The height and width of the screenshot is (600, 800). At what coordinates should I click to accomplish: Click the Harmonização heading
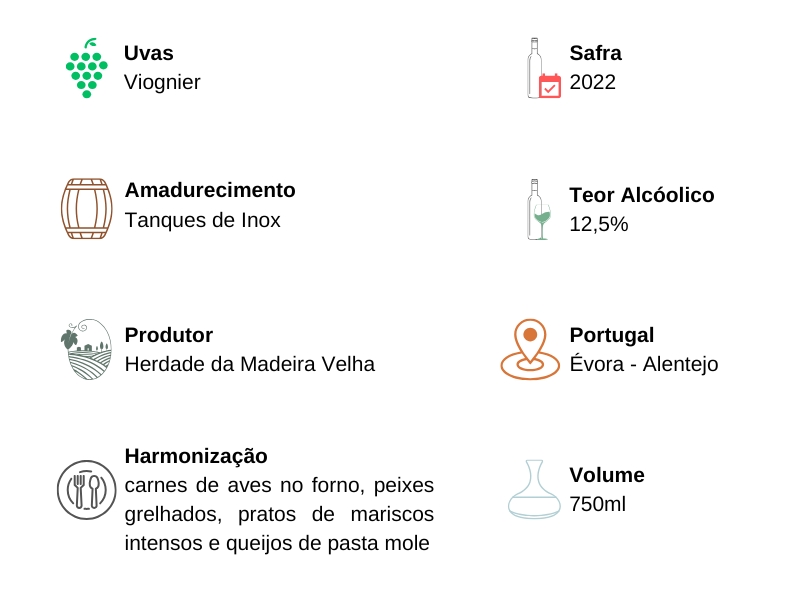coord(196,456)
